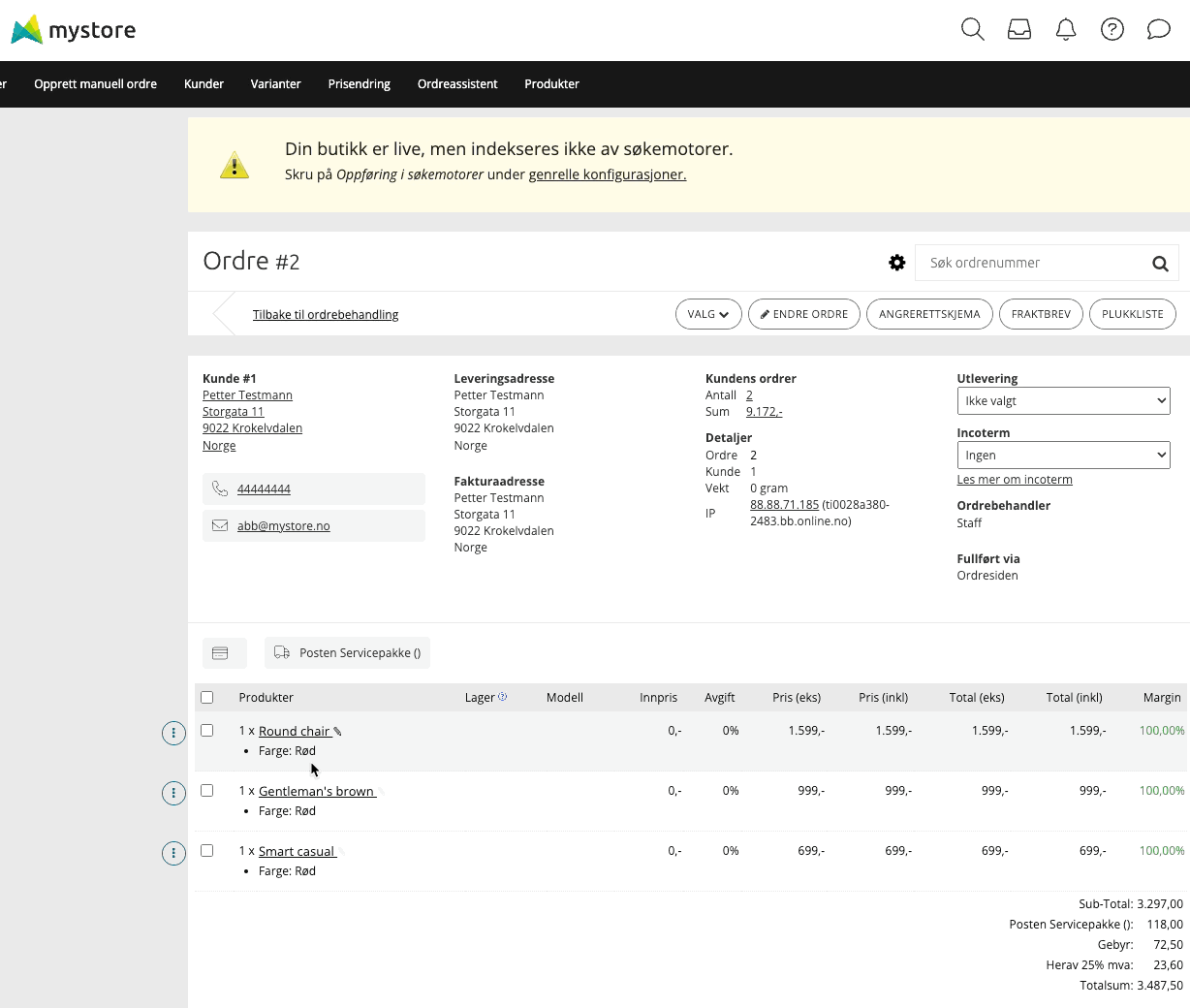Screen dimensions: 1190x1008
Task: Expand the VALG dropdown button
Action: coord(708,314)
